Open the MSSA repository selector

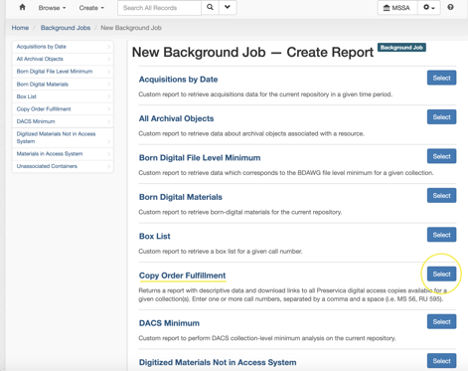tap(397, 8)
